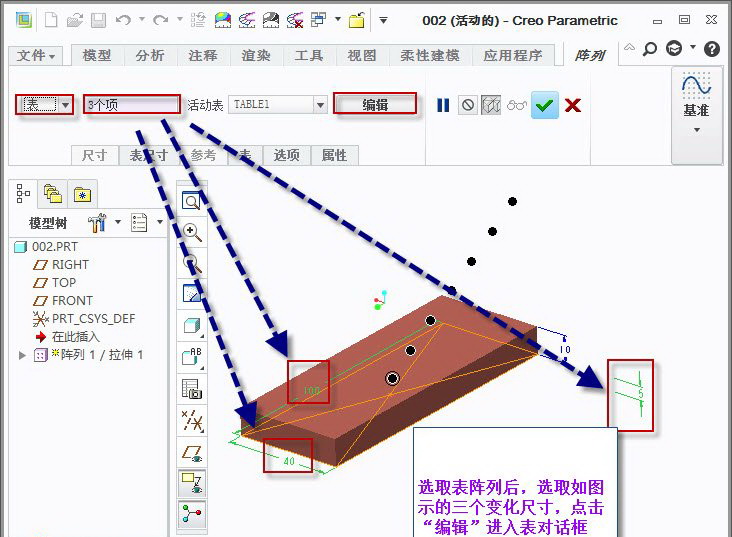Image resolution: width=732 pixels, height=537 pixels.
Task: Click the Windows switch icon
Action: click(x=319, y=20)
